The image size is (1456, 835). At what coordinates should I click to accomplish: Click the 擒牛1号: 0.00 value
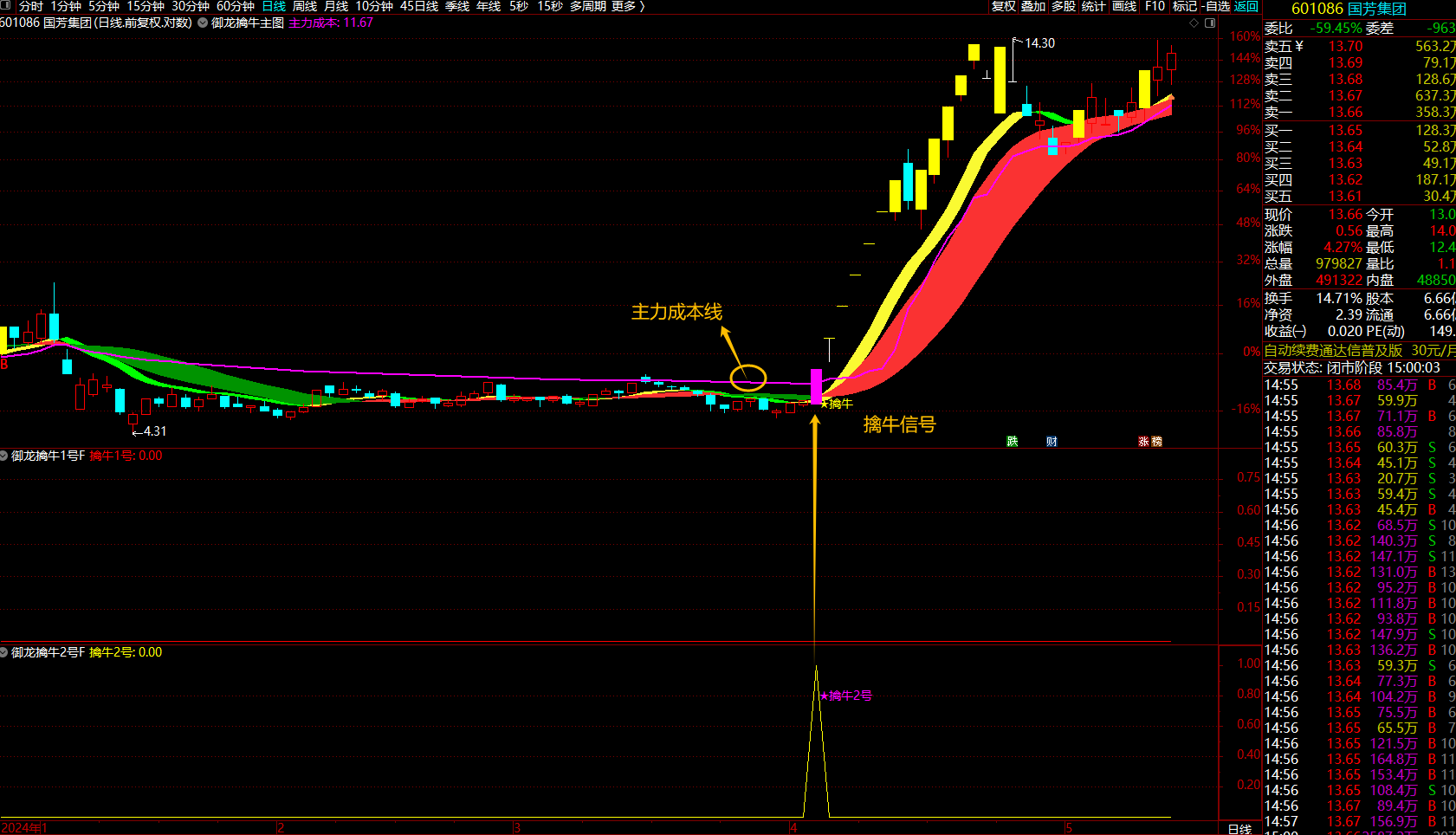pyautogui.click(x=126, y=456)
